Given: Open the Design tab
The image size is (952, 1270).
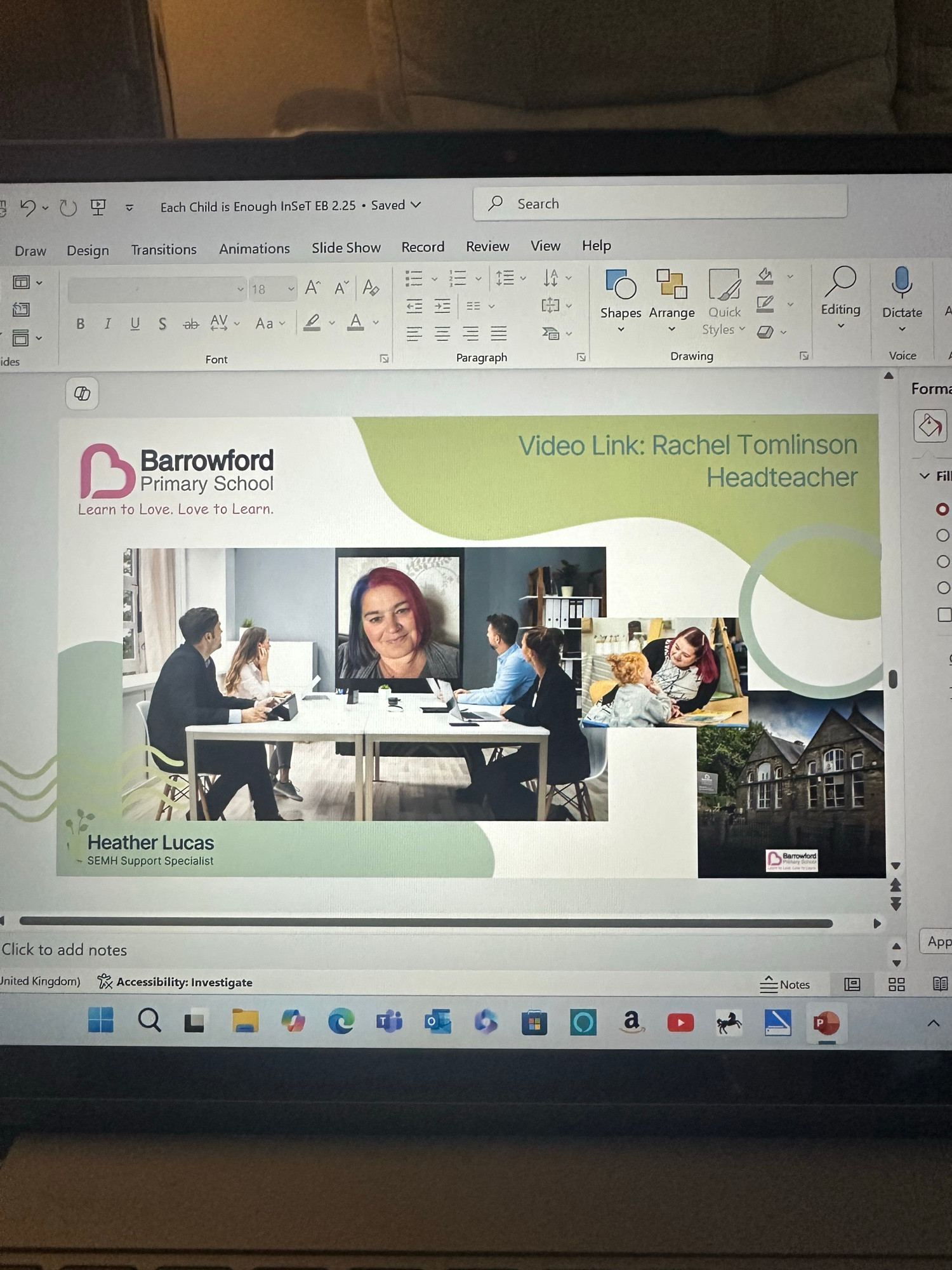Looking at the screenshot, I should [x=88, y=250].
